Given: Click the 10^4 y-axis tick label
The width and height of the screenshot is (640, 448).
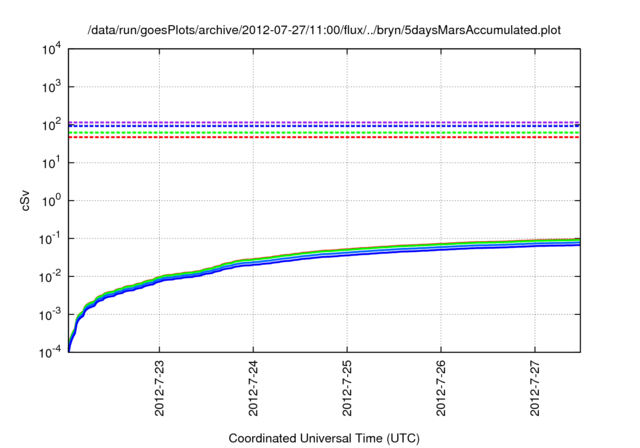Looking at the screenshot, I should [51, 49].
